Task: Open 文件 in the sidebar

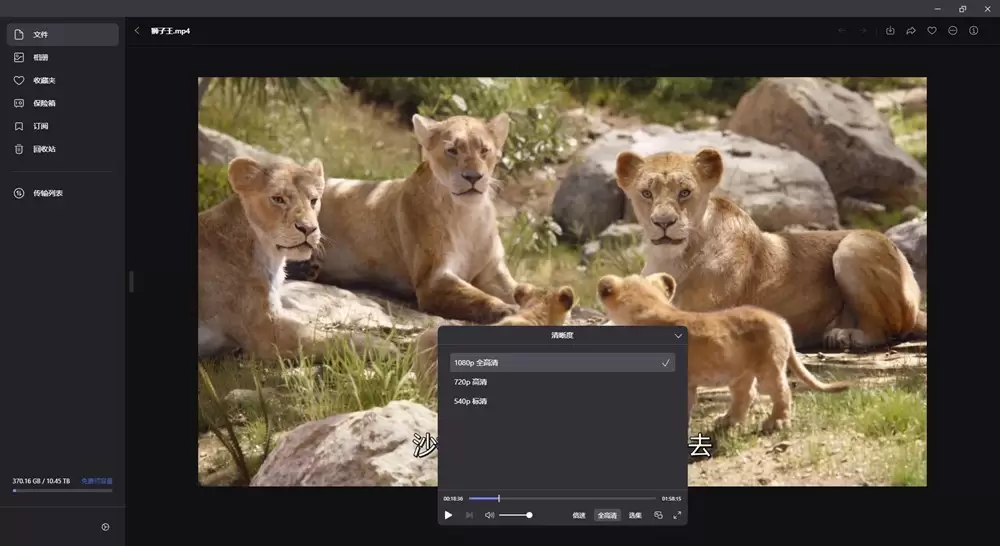Action: 62,34
